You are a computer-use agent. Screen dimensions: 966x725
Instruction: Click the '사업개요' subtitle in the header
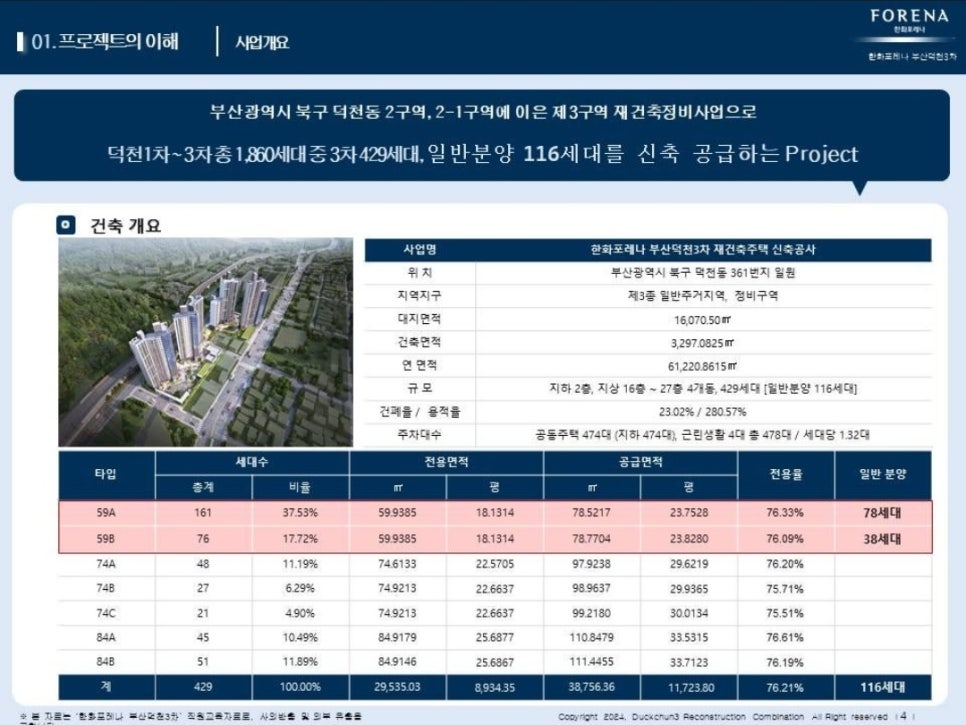coord(262,43)
